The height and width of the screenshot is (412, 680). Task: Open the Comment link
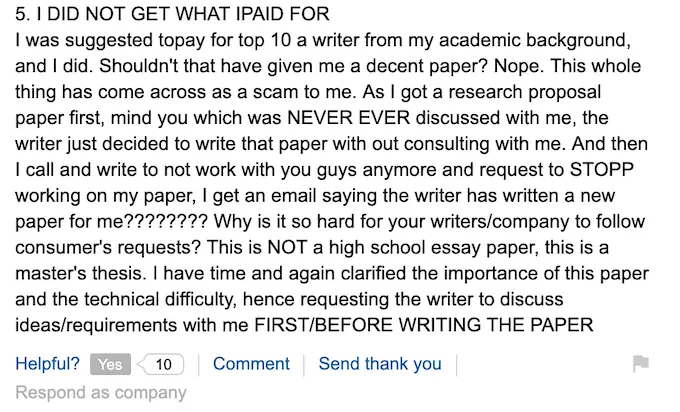pyautogui.click(x=251, y=364)
